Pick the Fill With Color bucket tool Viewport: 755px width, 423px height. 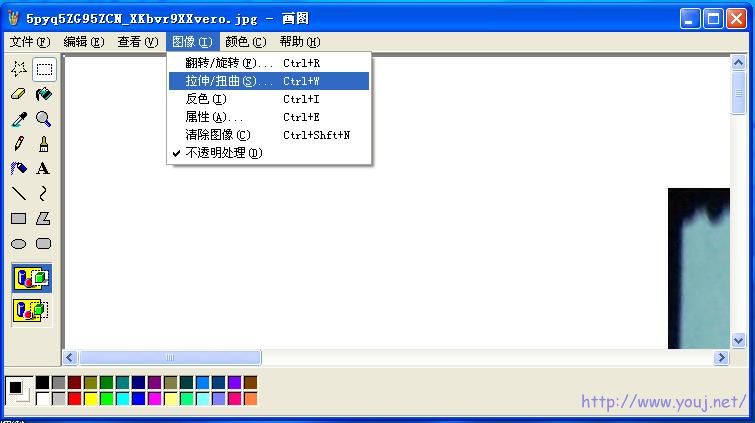43,94
